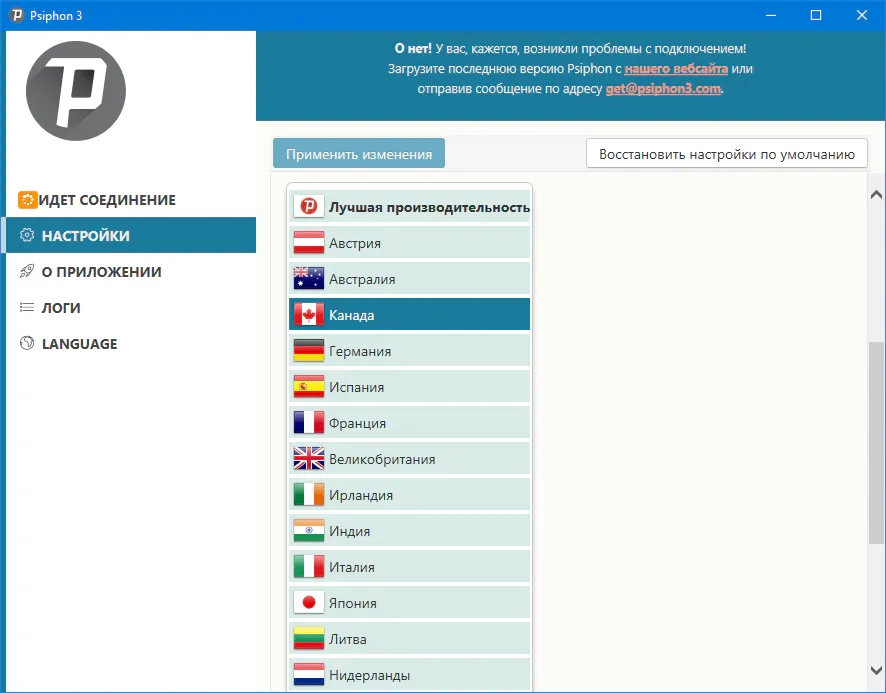
Task: Open the ЛОГИ logs tab
Action: [x=131, y=307]
